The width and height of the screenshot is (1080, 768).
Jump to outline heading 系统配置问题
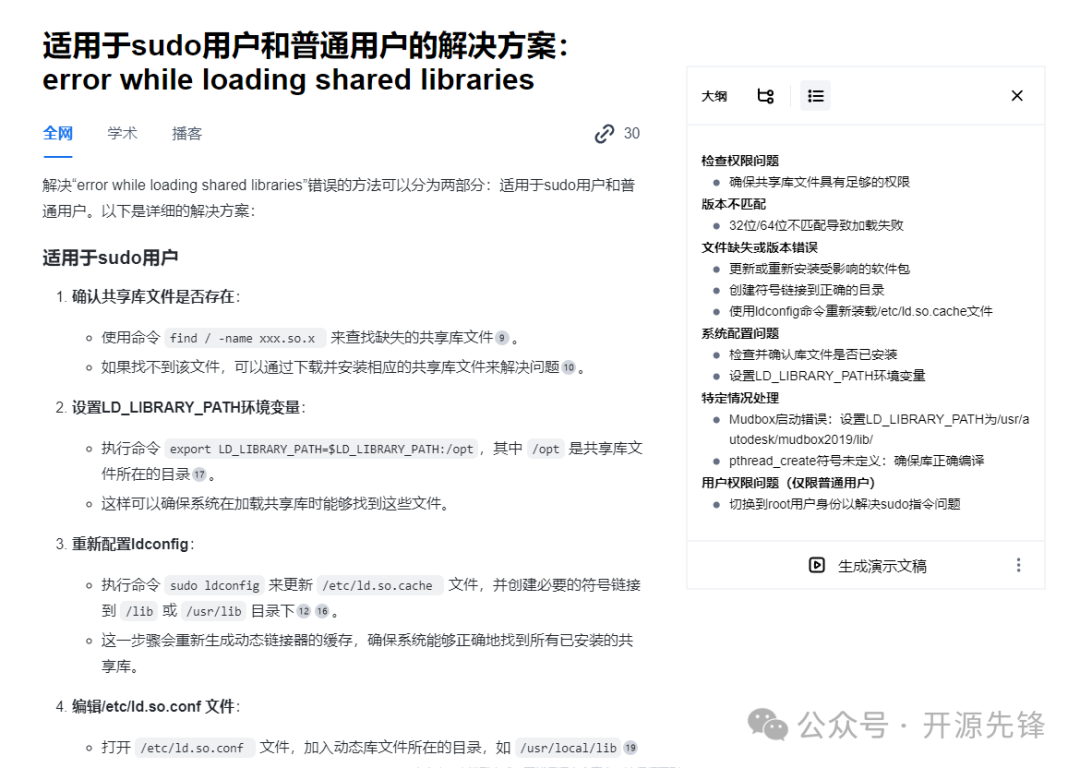click(x=740, y=333)
